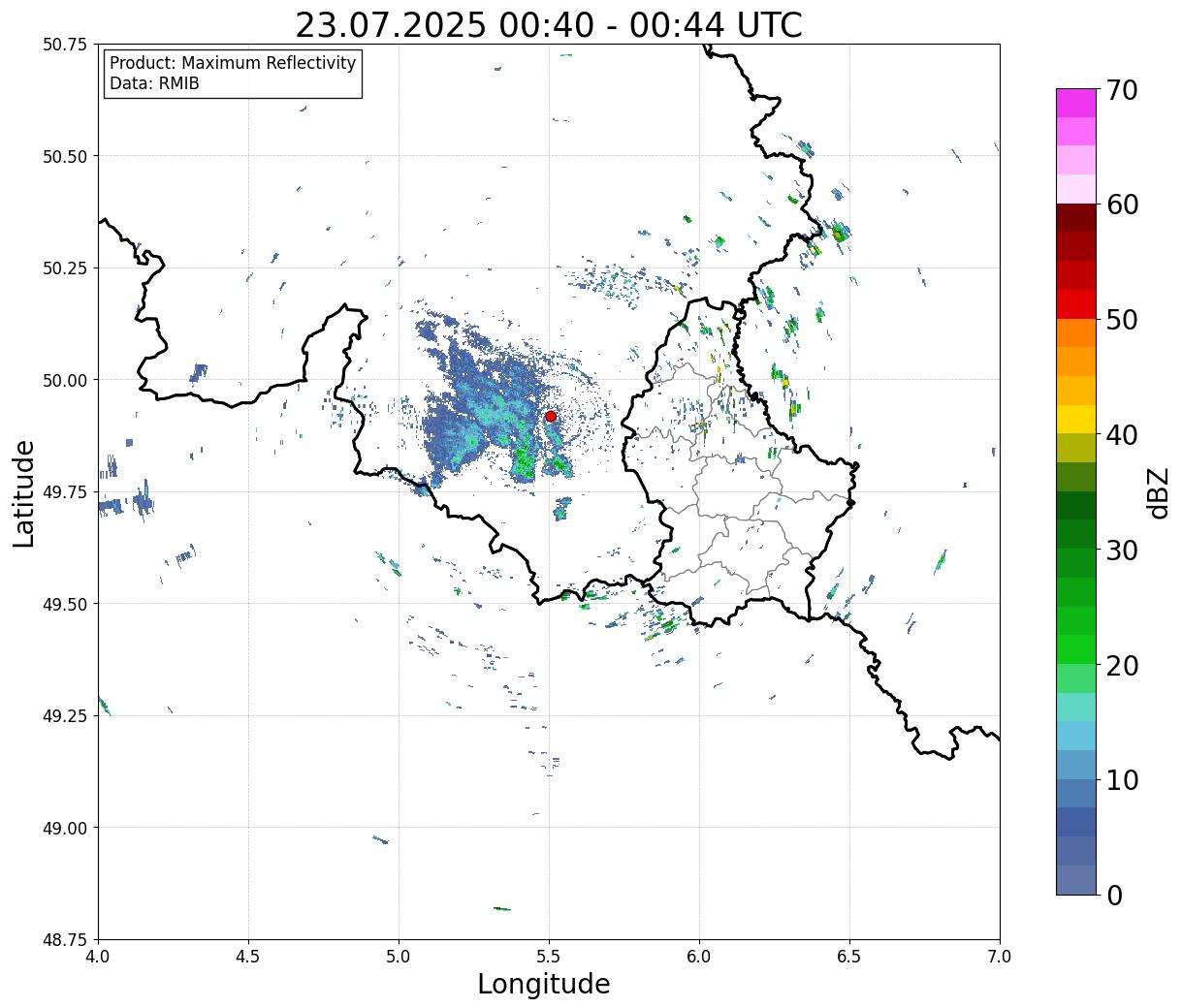The image size is (1182, 1008).
Task: Click the colorbar tick label 40
Action: [1121, 434]
